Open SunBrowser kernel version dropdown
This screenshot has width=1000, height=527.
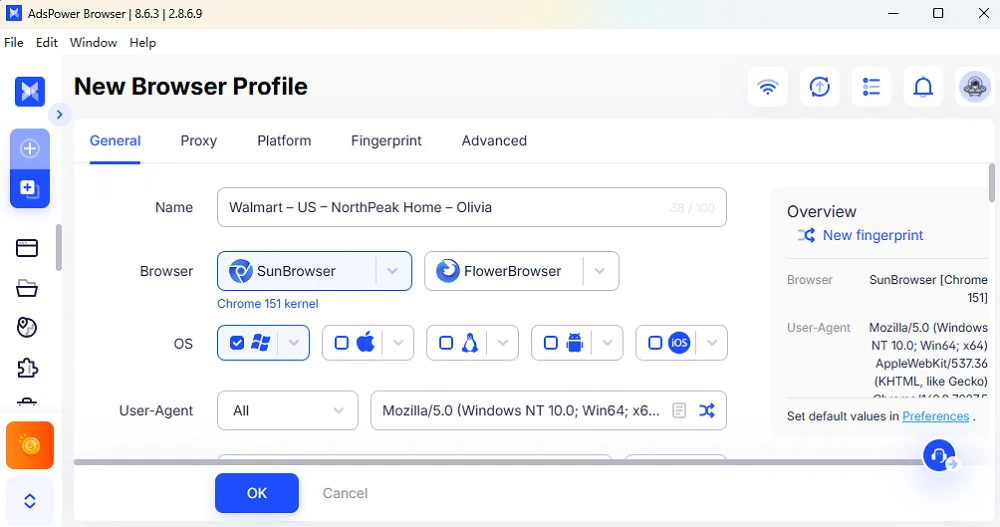[x=392, y=271]
